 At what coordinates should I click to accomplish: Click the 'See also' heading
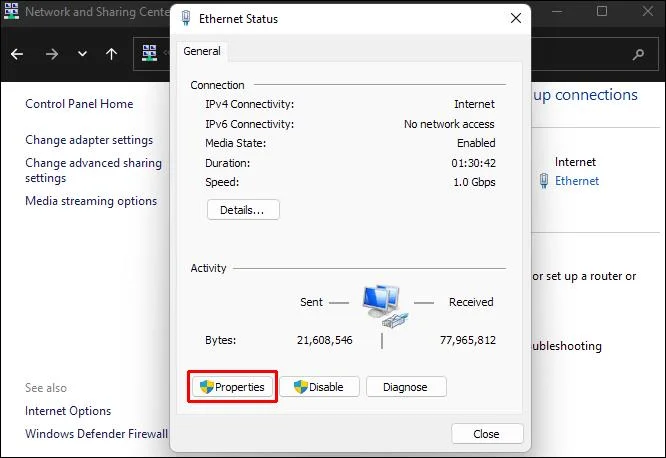(46, 388)
